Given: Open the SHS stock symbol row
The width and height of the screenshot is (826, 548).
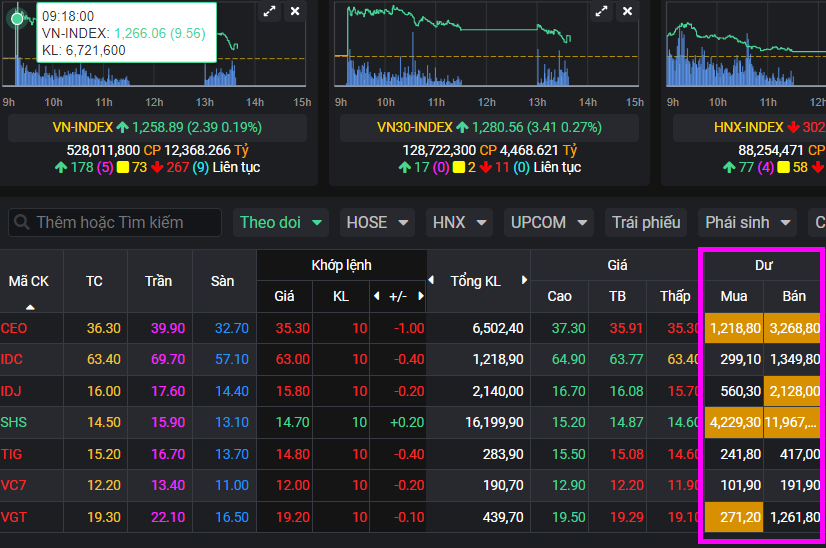Looking at the screenshot, I should (14, 423).
